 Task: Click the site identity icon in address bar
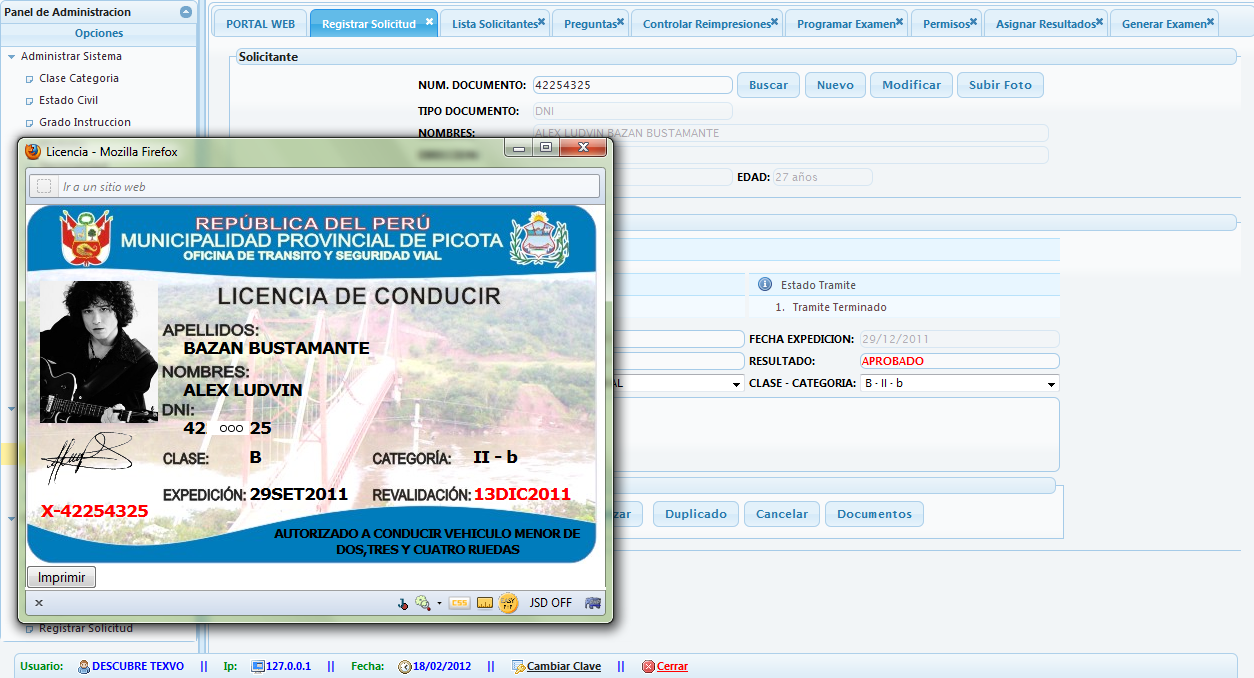click(44, 186)
